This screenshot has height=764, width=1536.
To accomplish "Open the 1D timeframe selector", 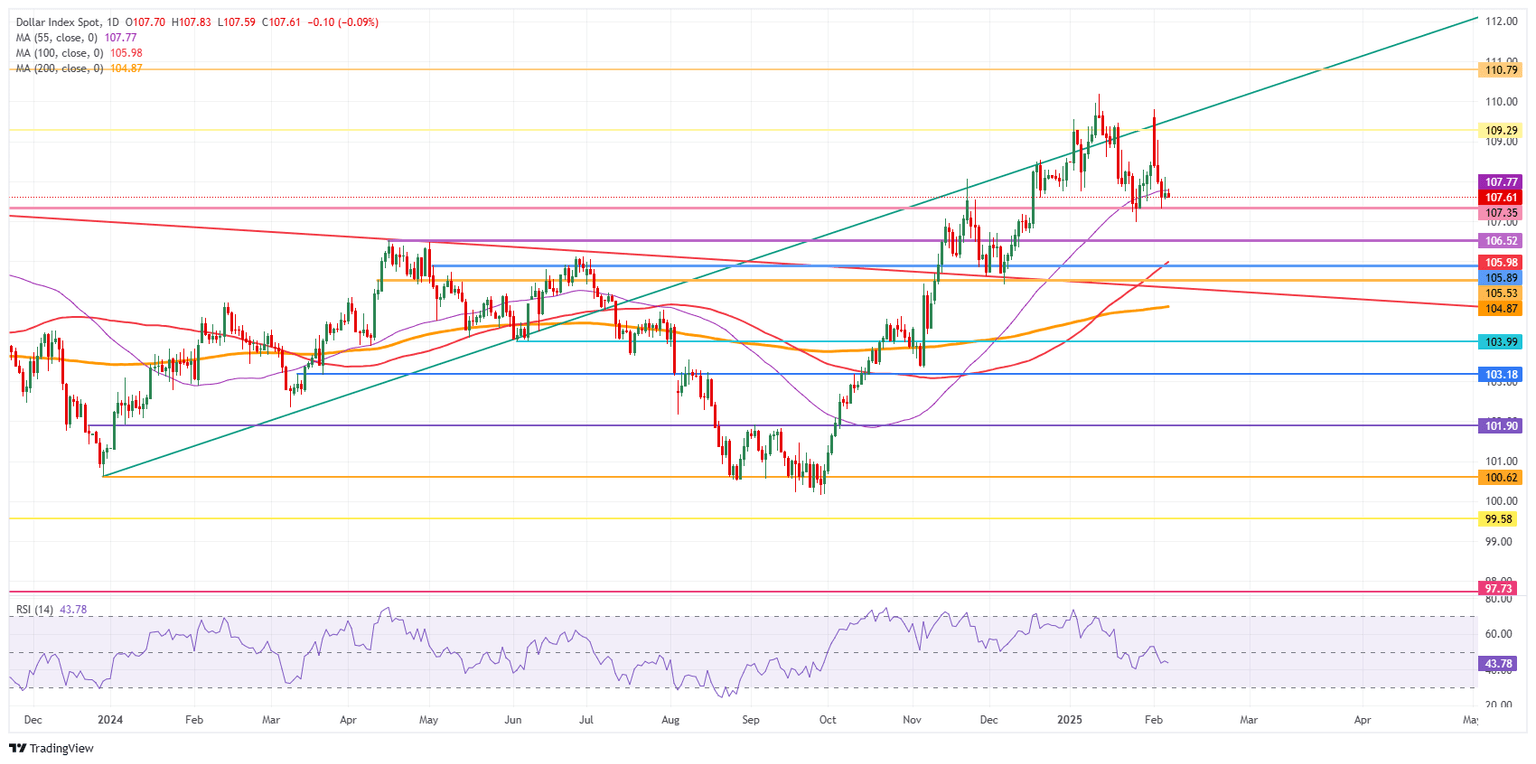I will tap(113, 20).
